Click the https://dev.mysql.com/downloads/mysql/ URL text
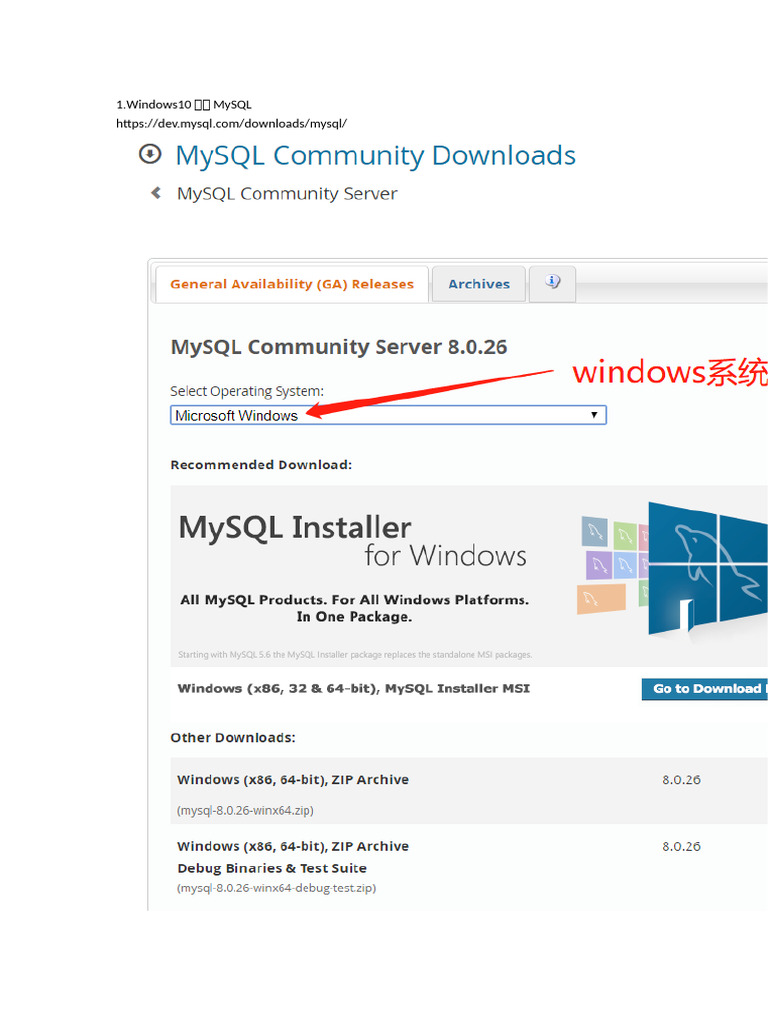This screenshot has height=1024, width=768. point(231,123)
